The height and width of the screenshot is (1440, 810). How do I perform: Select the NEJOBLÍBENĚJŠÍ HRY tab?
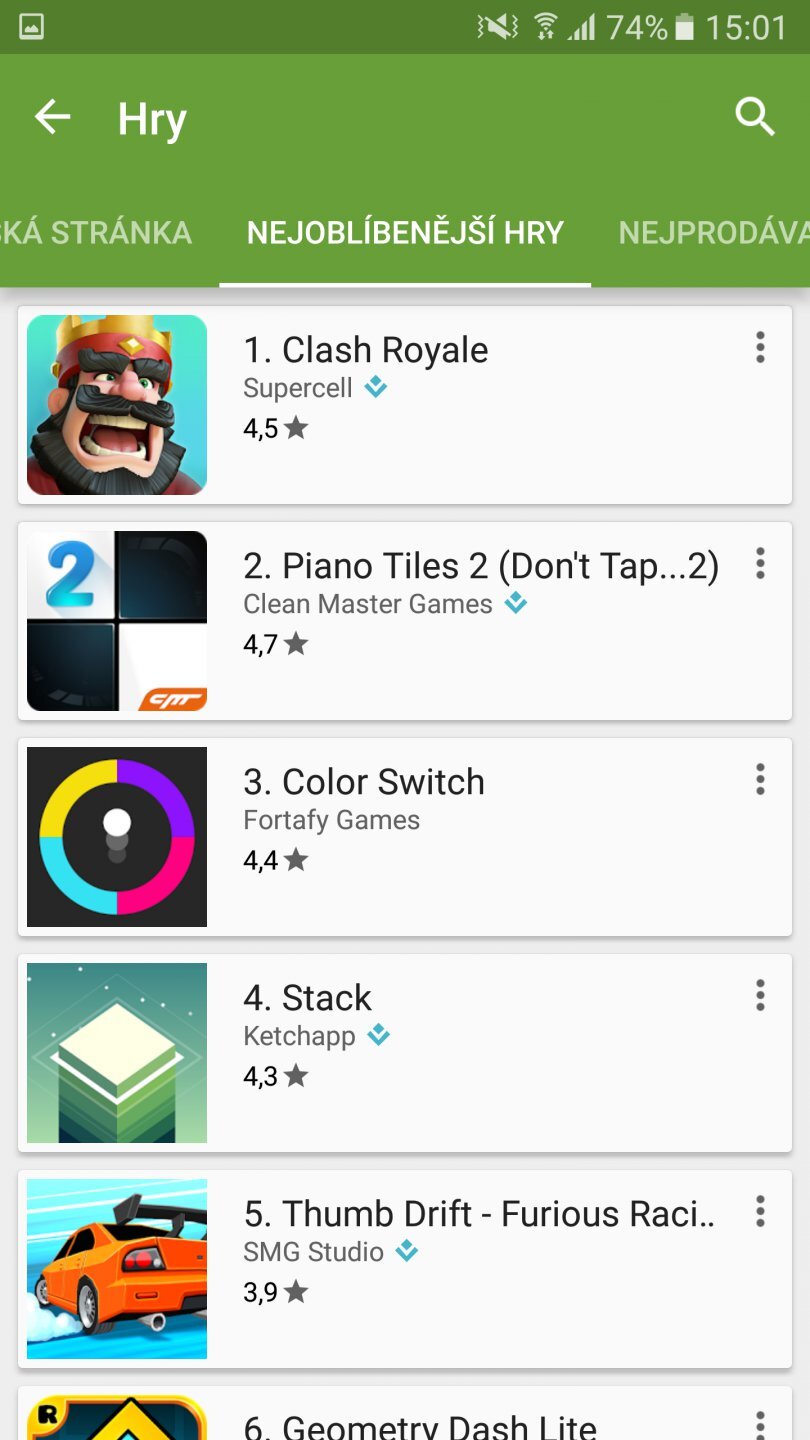(405, 233)
